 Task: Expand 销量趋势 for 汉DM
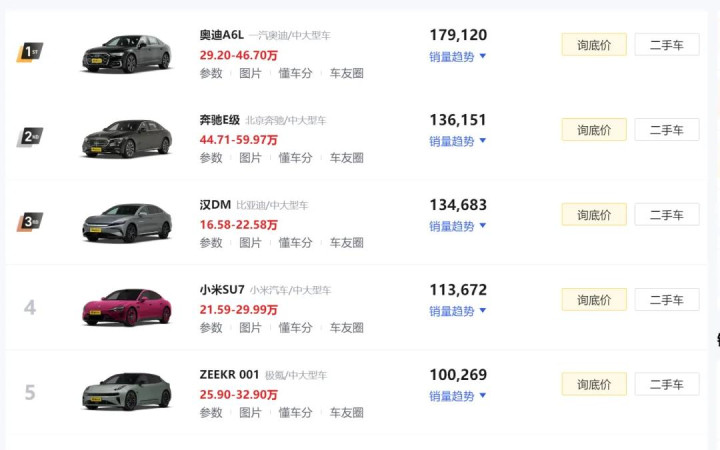point(457,226)
